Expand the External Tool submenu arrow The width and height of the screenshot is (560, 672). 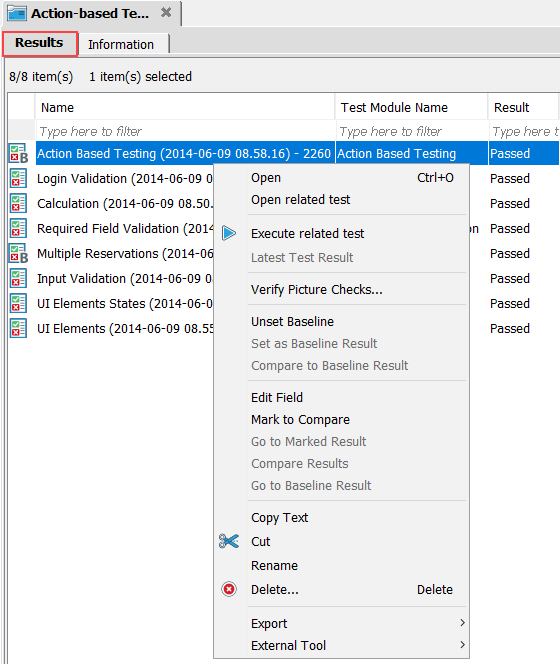(x=462, y=645)
